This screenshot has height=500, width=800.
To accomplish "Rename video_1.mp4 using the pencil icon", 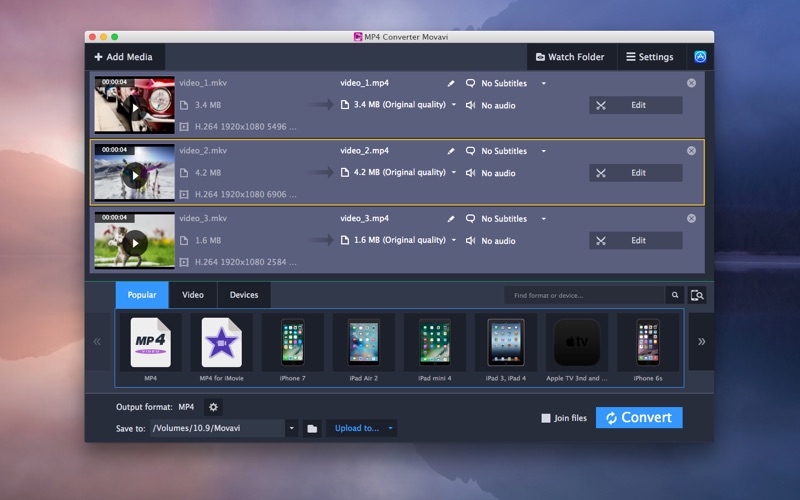I will (451, 83).
